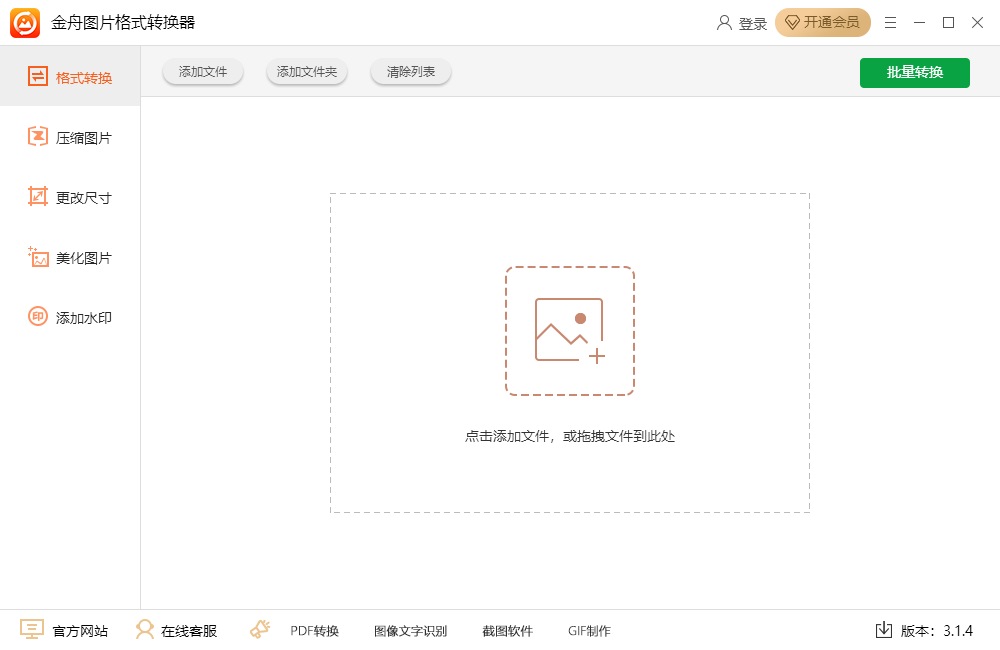Click the 添加文件夹 add folder button
Viewport: 1000px width, 650px height.
point(306,71)
